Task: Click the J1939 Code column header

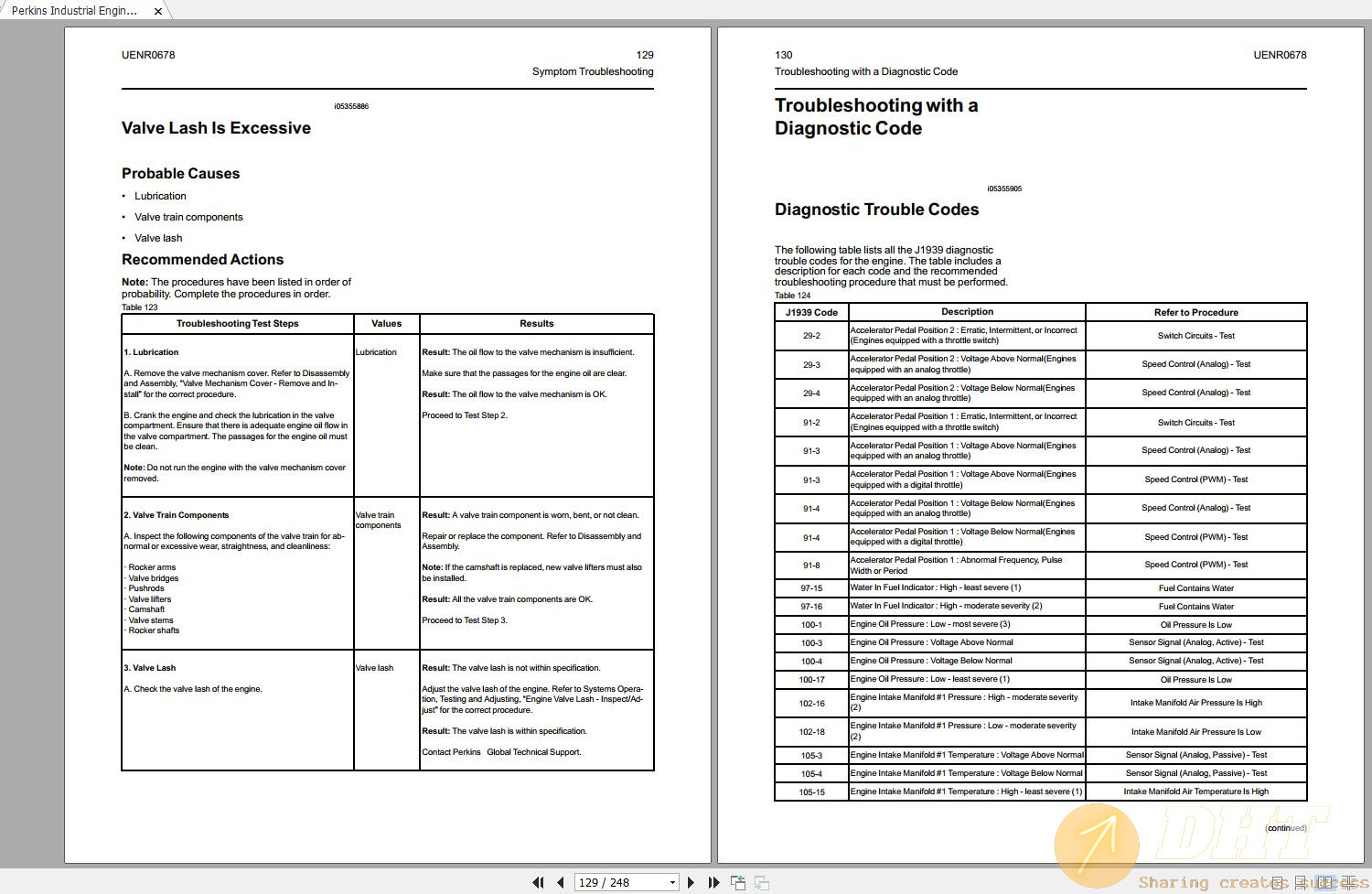Action: [811, 312]
